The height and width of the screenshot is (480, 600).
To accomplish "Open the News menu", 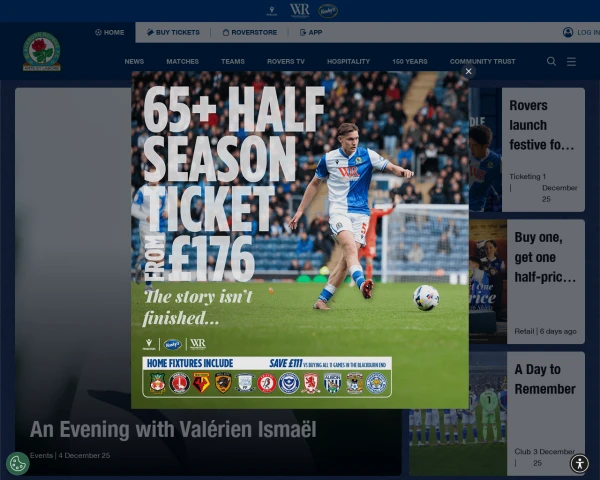I will pyautogui.click(x=134, y=61).
